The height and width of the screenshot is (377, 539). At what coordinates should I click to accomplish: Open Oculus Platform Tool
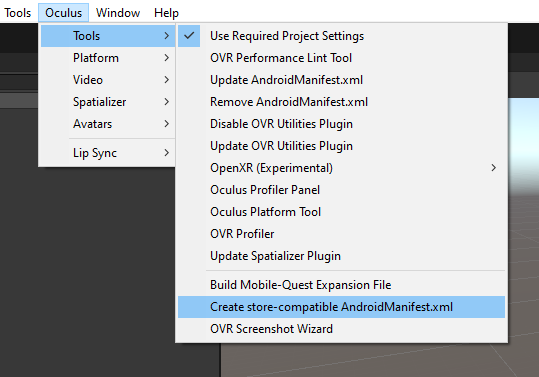[341, 212]
